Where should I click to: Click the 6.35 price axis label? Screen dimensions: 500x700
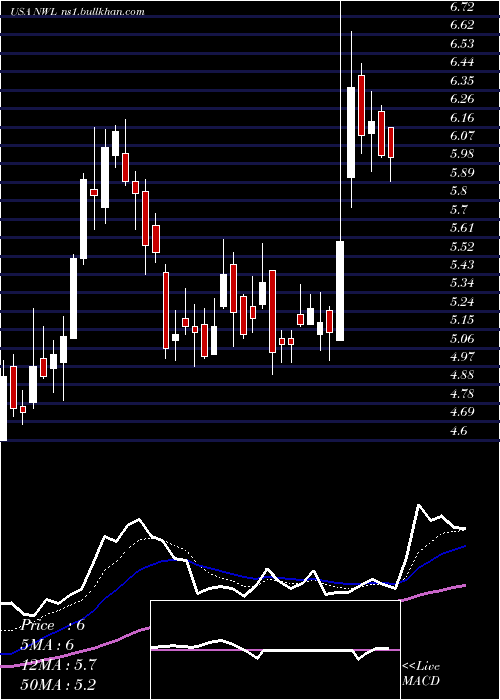(x=462, y=81)
